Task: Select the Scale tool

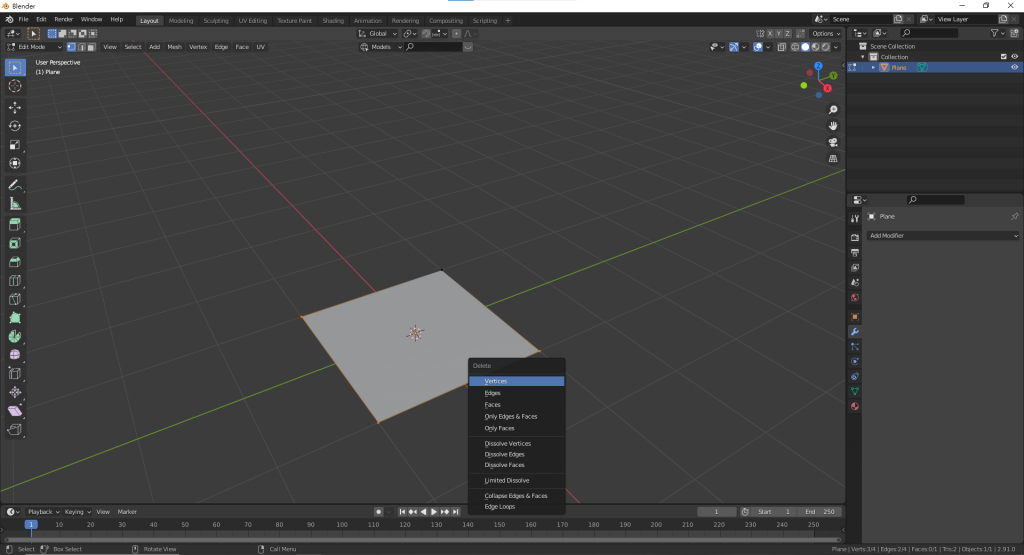Action: click(x=15, y=145)
